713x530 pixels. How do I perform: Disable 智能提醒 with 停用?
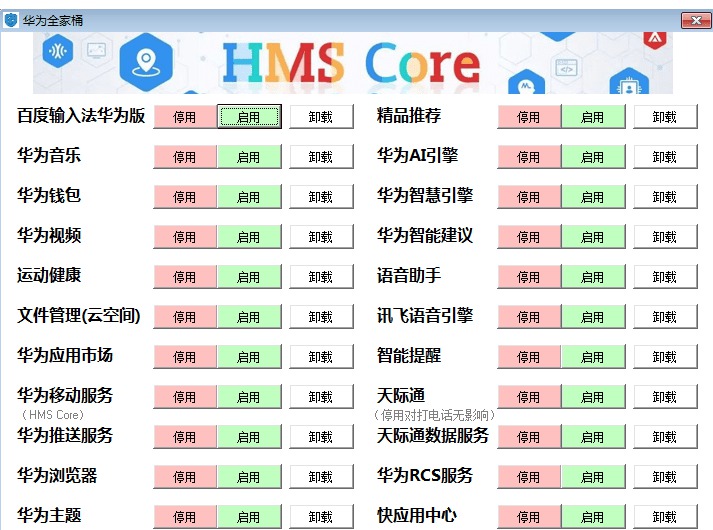pos(529,357)
